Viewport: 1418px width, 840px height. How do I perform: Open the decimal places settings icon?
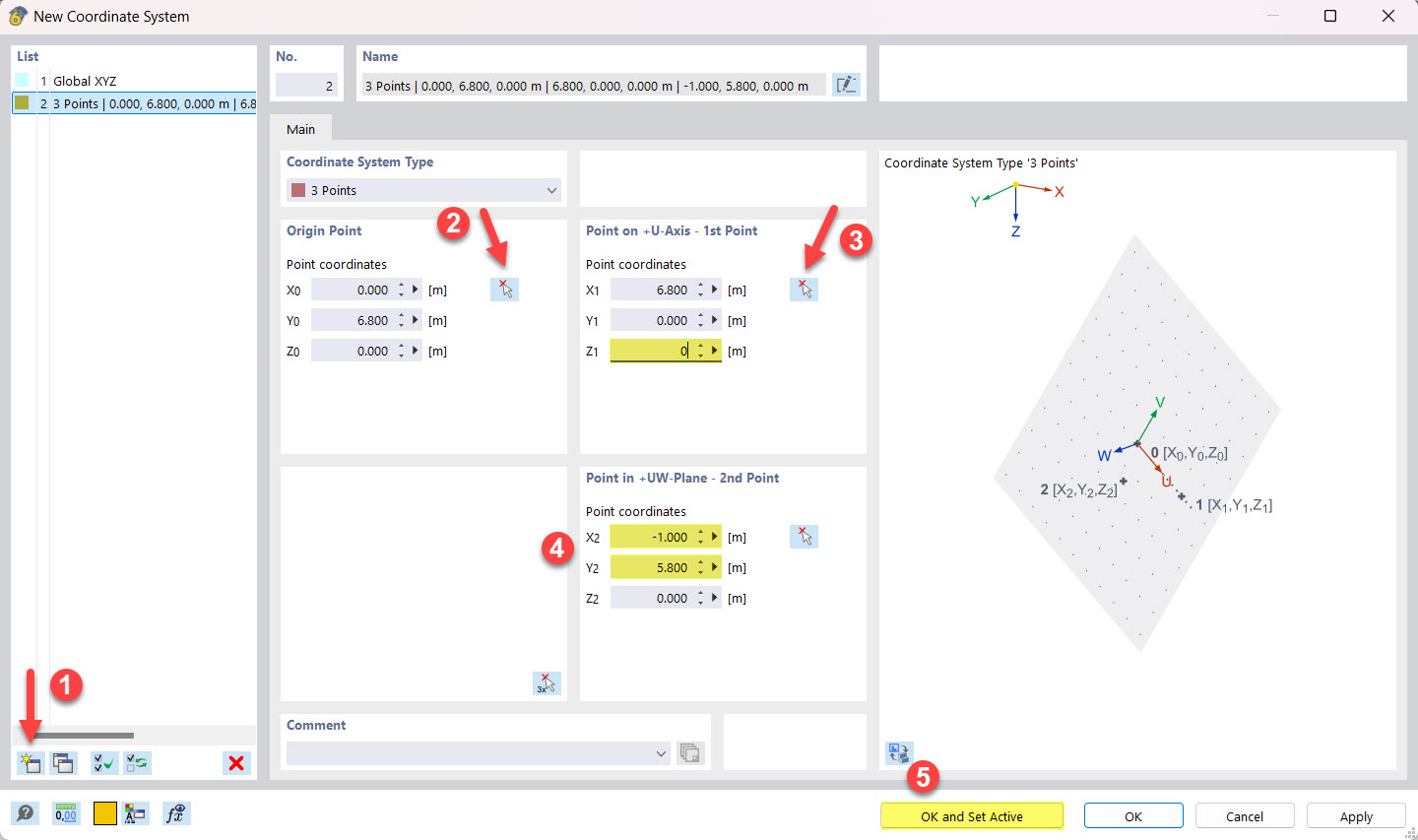pos(65,813)
